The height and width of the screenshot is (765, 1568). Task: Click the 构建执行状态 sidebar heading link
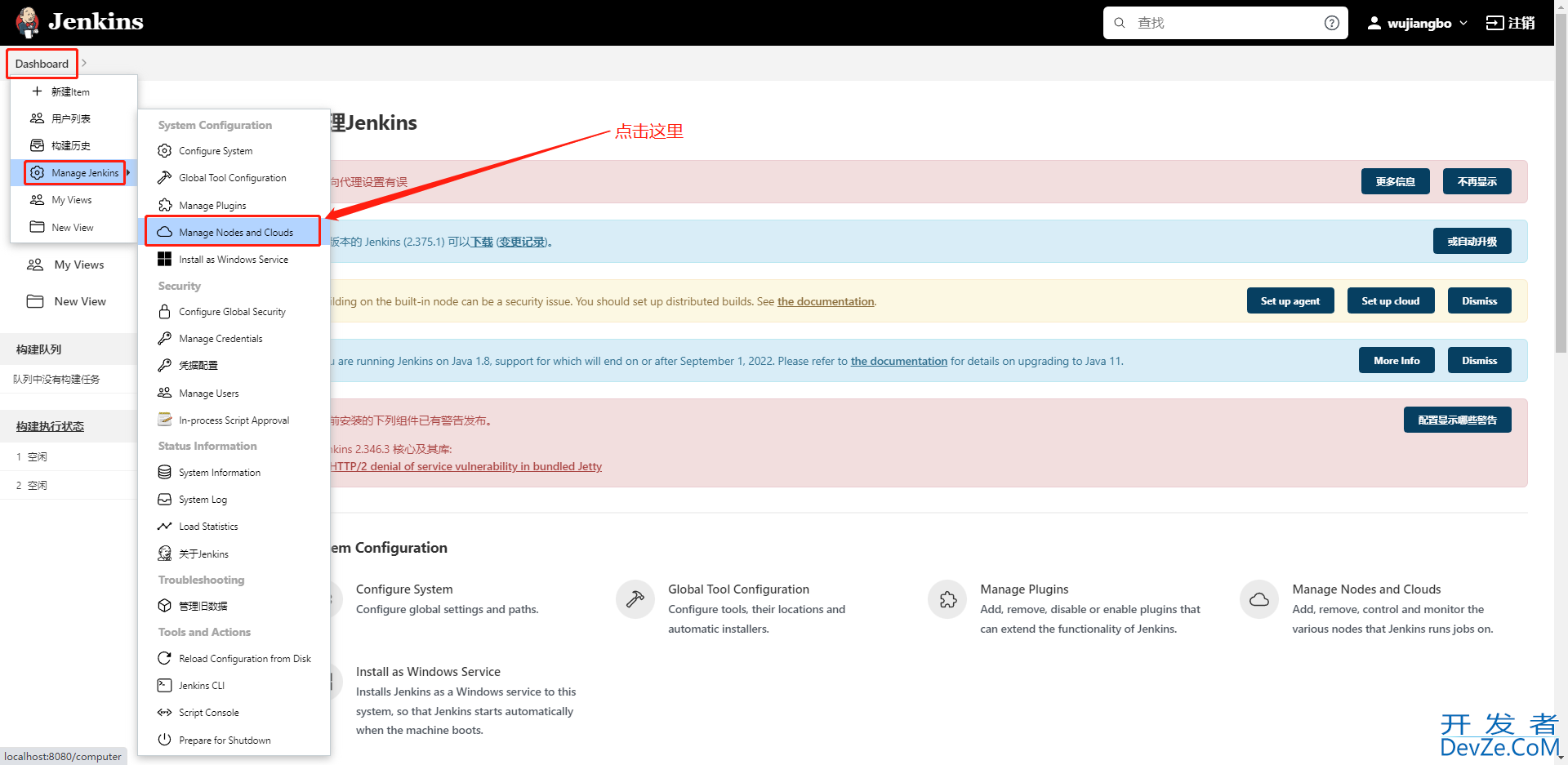click(x=50, y=426)
